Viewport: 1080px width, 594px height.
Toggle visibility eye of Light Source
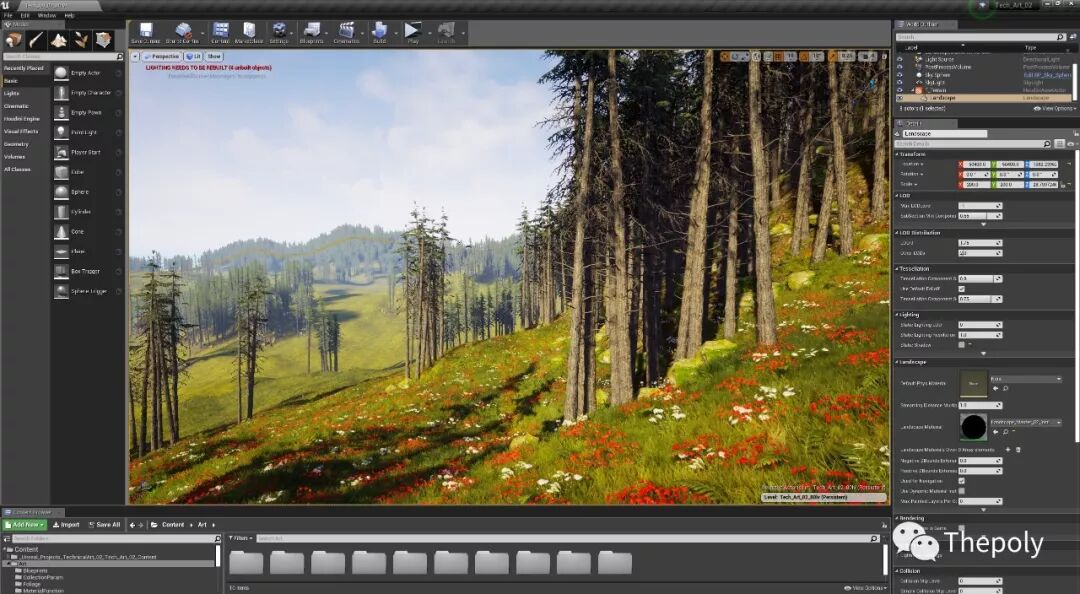900,59
